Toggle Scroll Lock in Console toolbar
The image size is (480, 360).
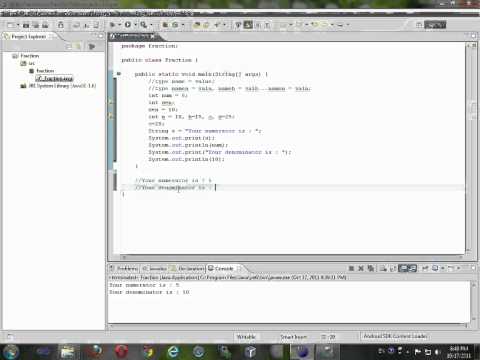393,268
